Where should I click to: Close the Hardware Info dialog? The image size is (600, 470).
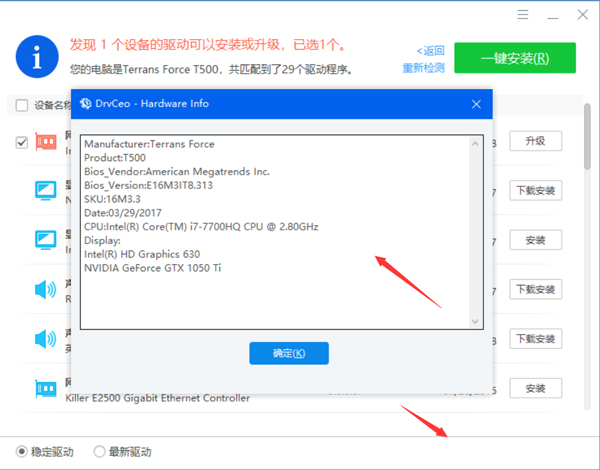coord(476,104)
